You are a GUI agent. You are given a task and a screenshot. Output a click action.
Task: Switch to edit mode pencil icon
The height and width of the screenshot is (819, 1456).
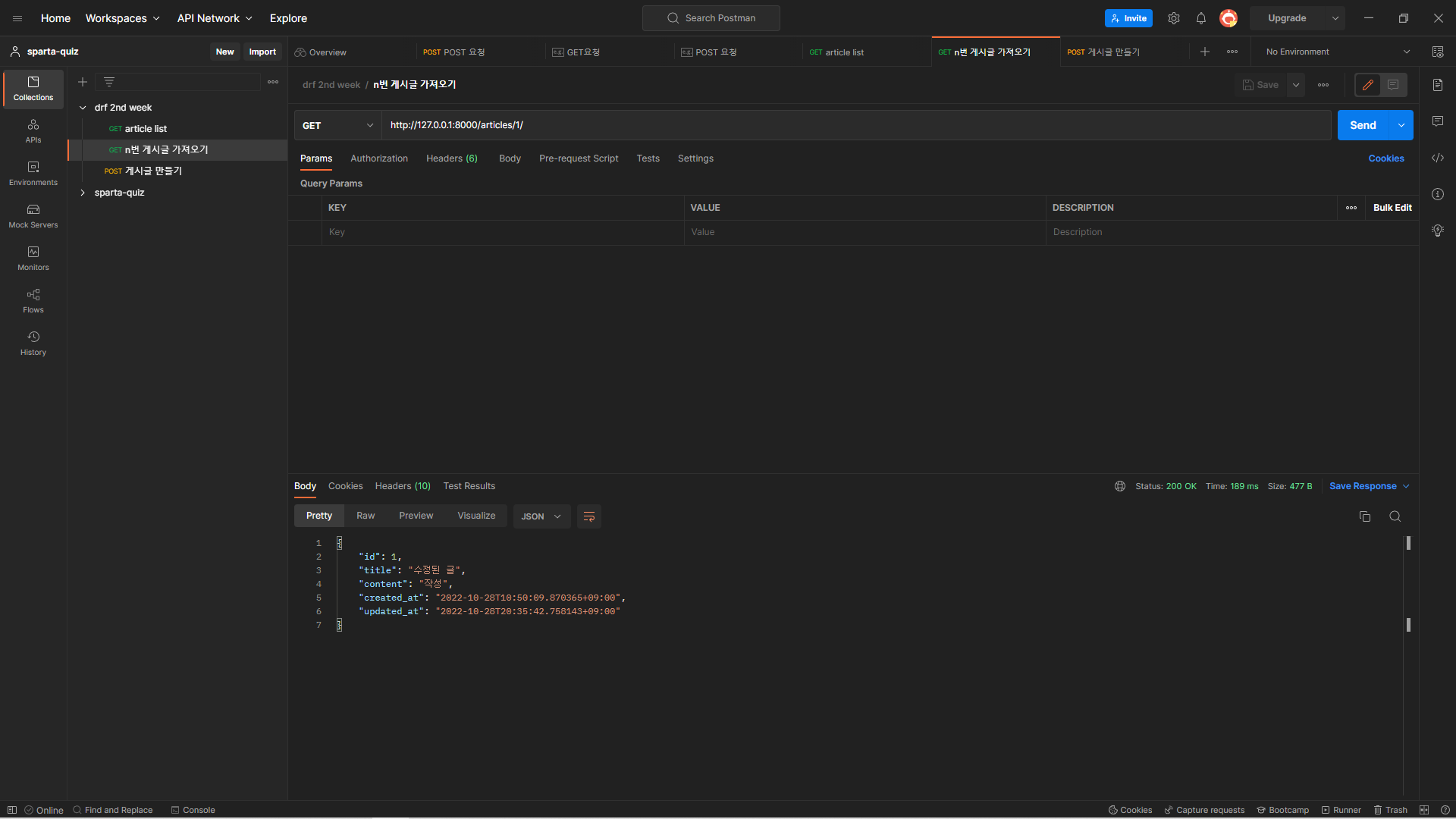(1368, 85)
